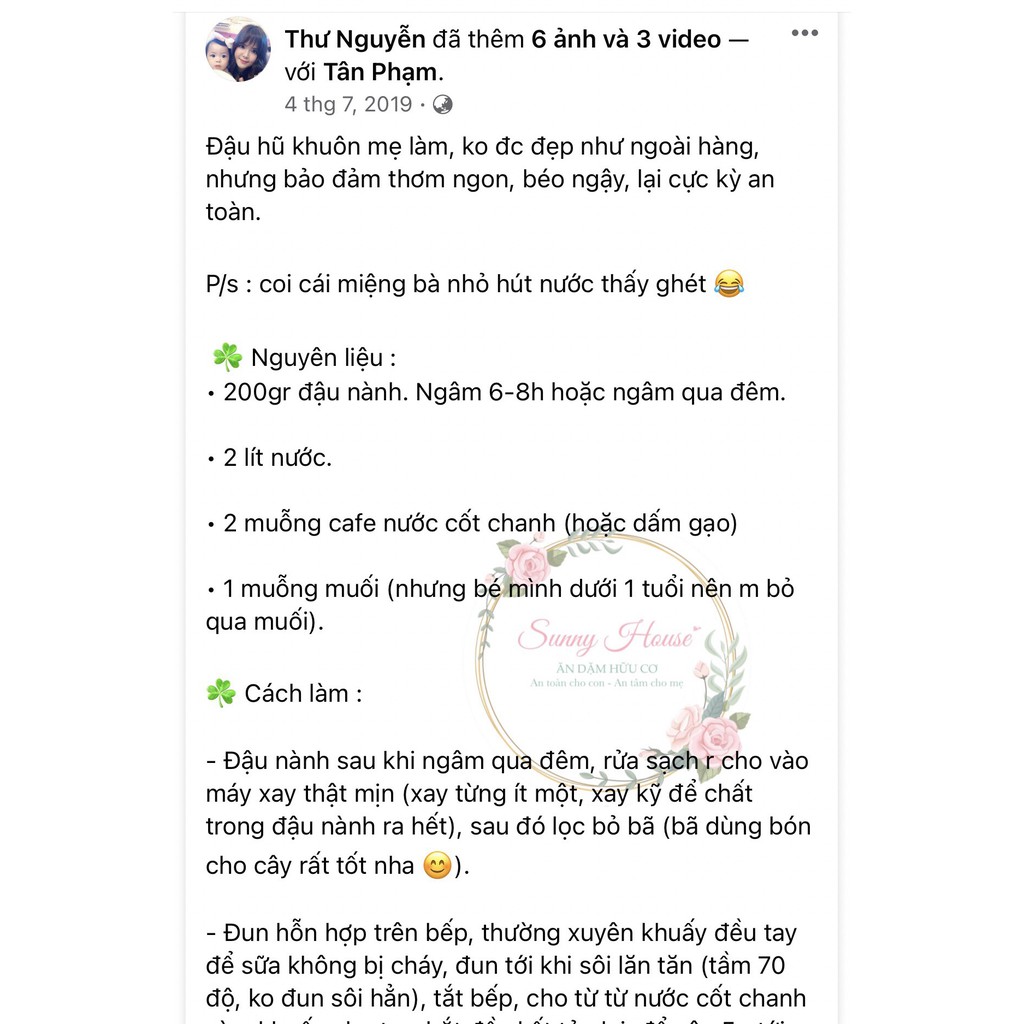Viewport: 1024px width, 1024px height.
Task: Open Thư Nguyễn's profile picture
Action: click(238, 50)
